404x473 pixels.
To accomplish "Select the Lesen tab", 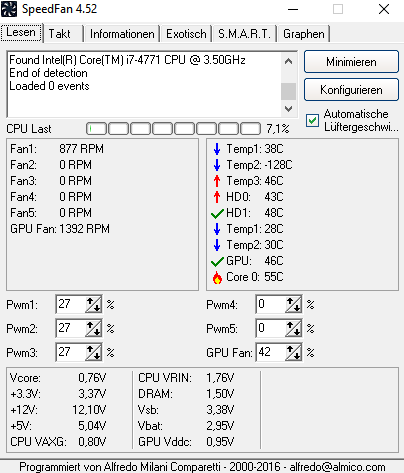I will (21, 33).
